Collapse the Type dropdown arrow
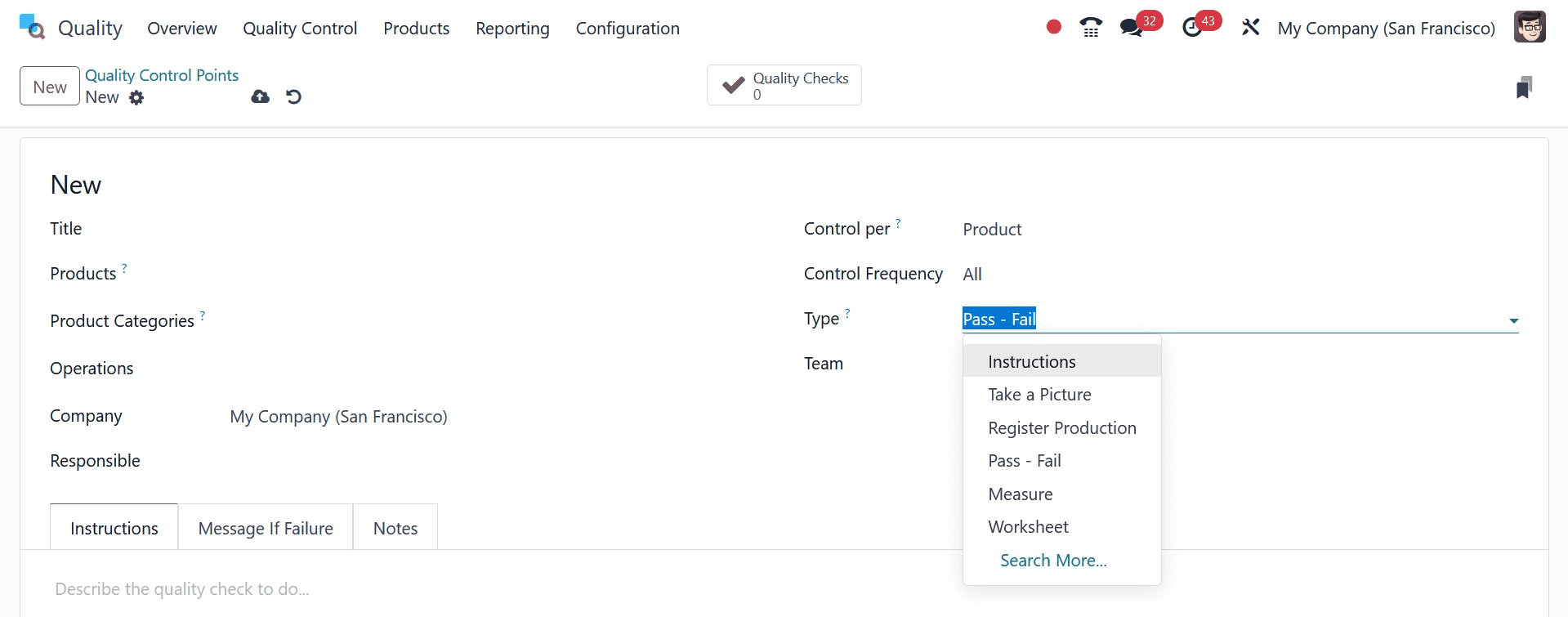The width and height of the screenshot is (1568, 617). pyautogui.click(x=1513, y=321)
